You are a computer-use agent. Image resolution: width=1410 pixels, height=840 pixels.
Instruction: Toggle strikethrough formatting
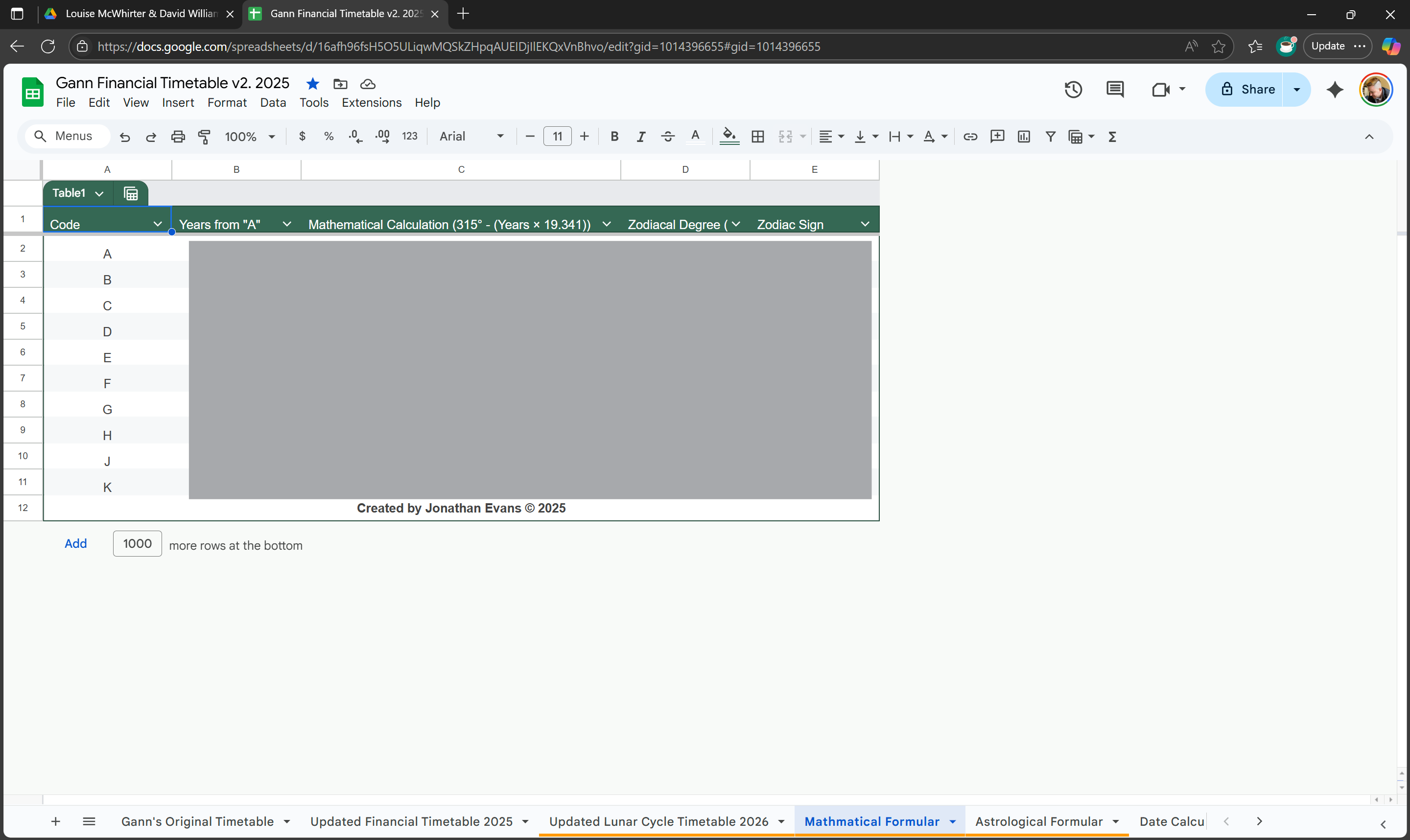(667, 137)
